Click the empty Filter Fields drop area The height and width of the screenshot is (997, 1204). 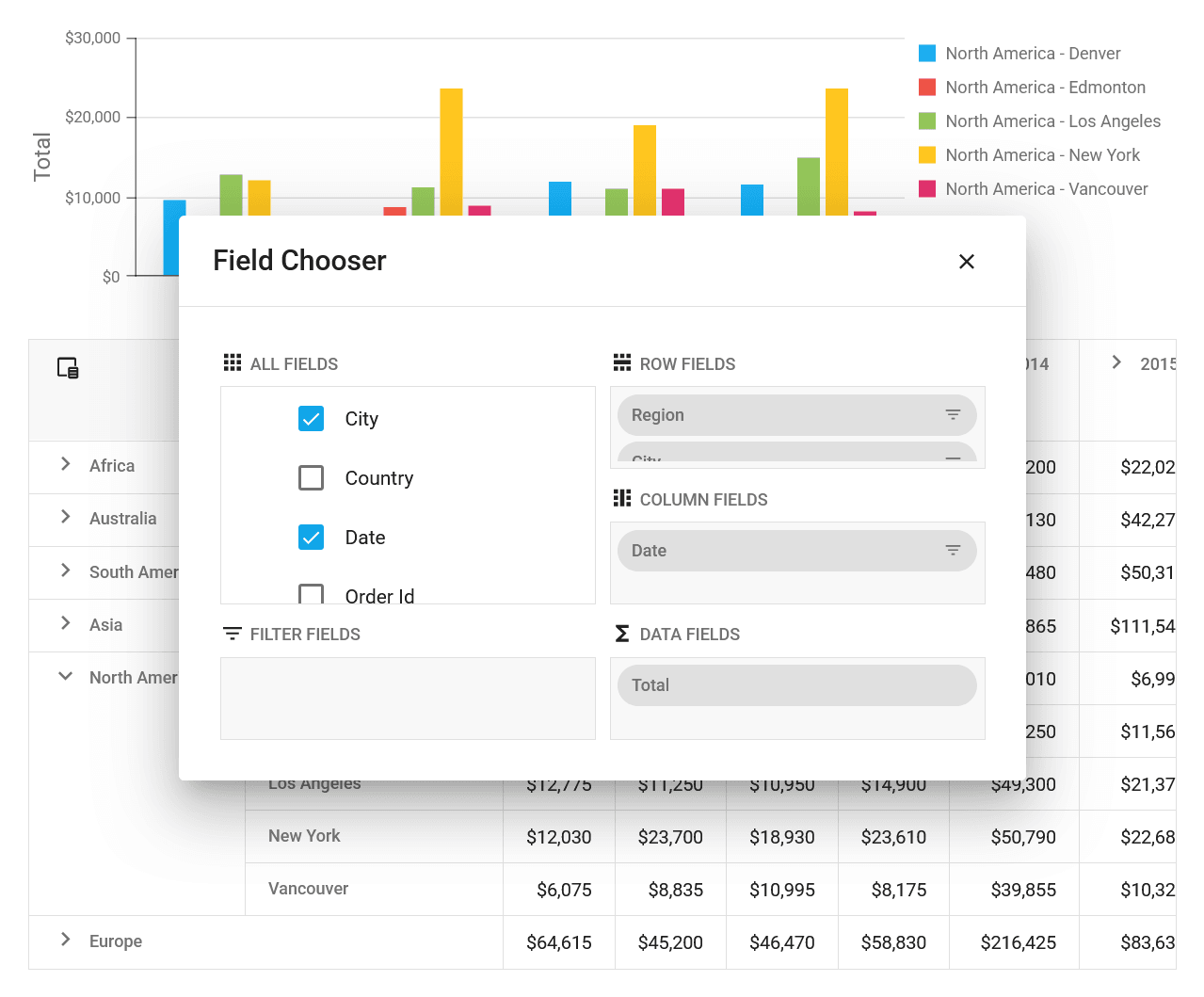[408, 699]
